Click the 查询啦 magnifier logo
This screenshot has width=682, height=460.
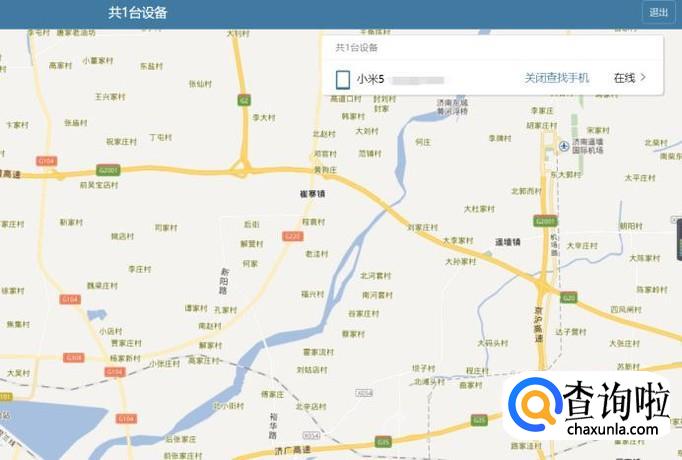click(535, 404)
